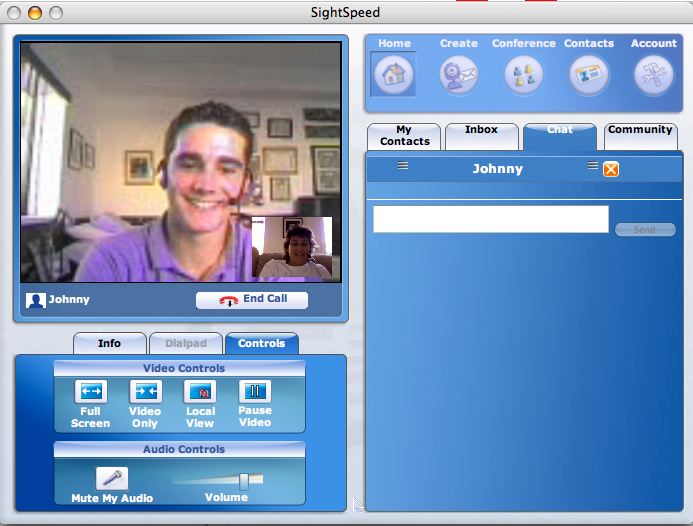
Task: Pause the video feed
Action: 254,392
